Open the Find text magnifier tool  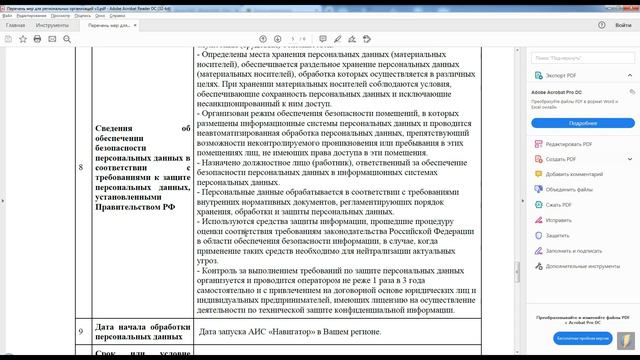pos(67,39)
